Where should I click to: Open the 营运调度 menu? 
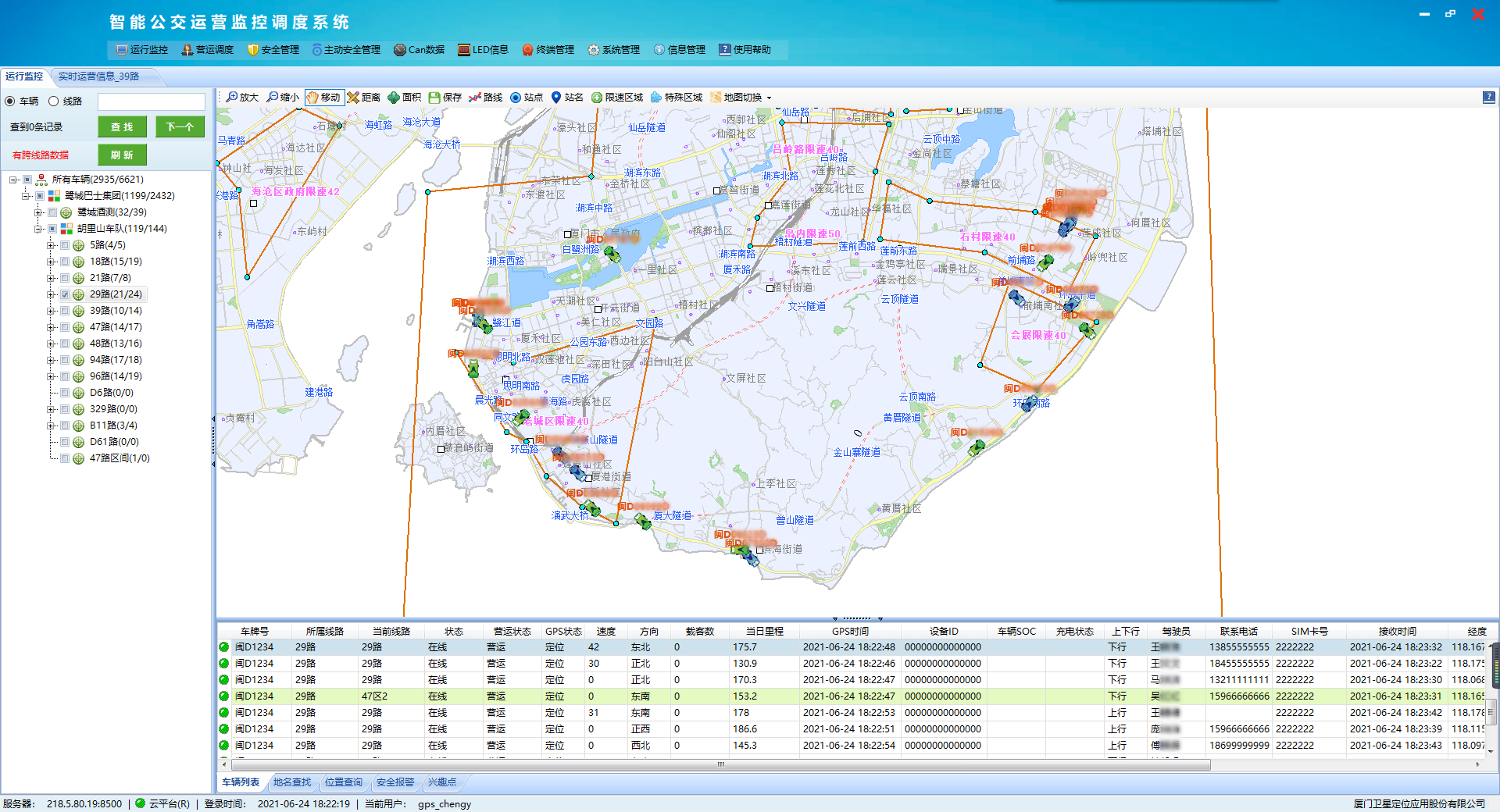tap(208, 50)
